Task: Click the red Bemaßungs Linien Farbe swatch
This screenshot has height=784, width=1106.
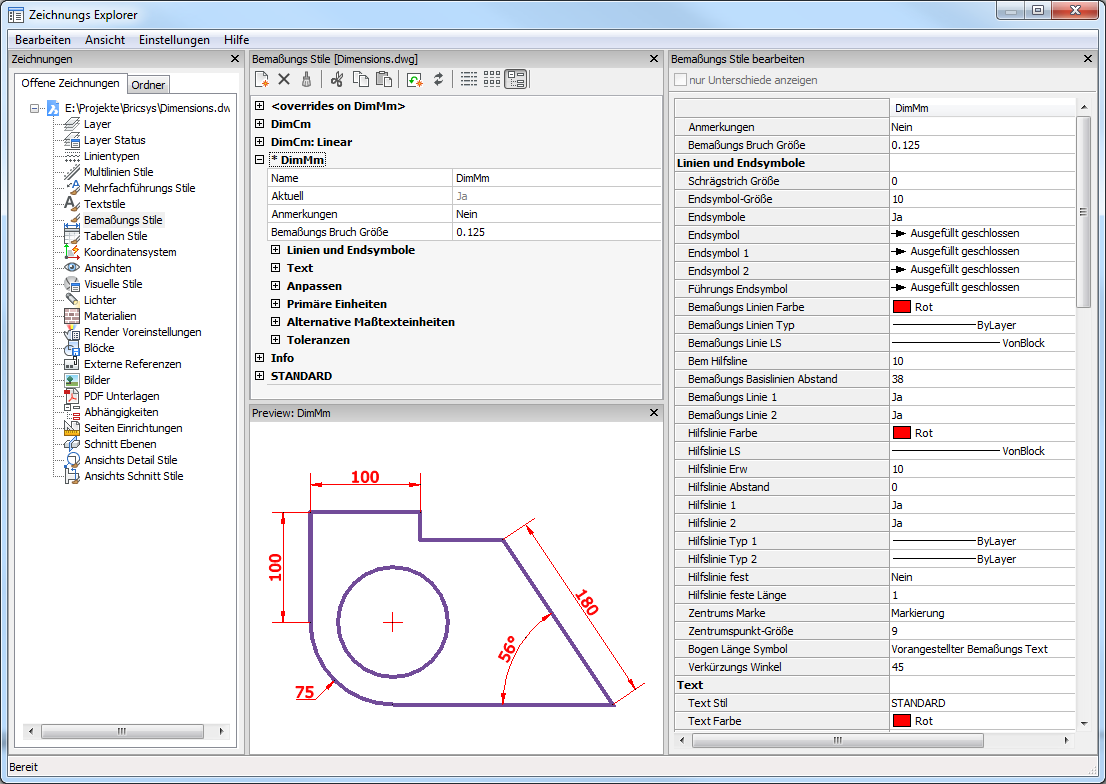Action: click(x=901, y=307)
